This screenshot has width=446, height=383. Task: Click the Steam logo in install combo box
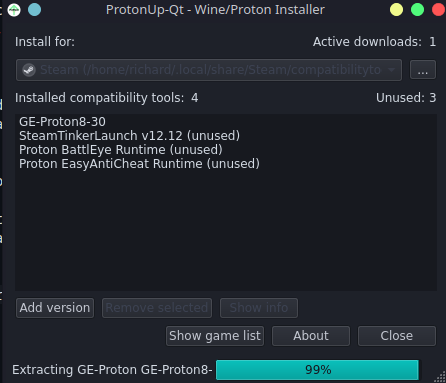point(29,70)
